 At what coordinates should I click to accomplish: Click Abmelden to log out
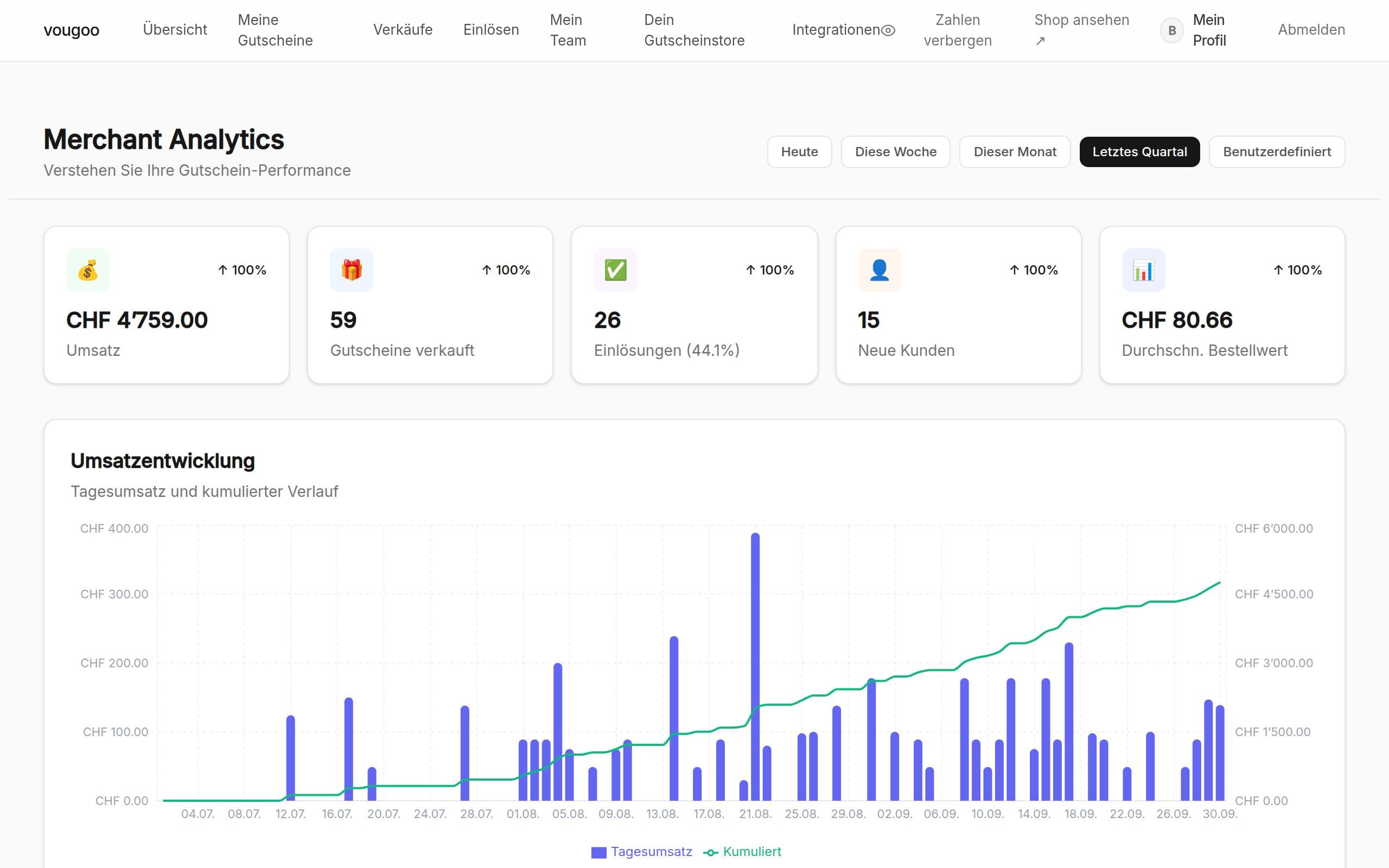click(x=1311, y=30)
